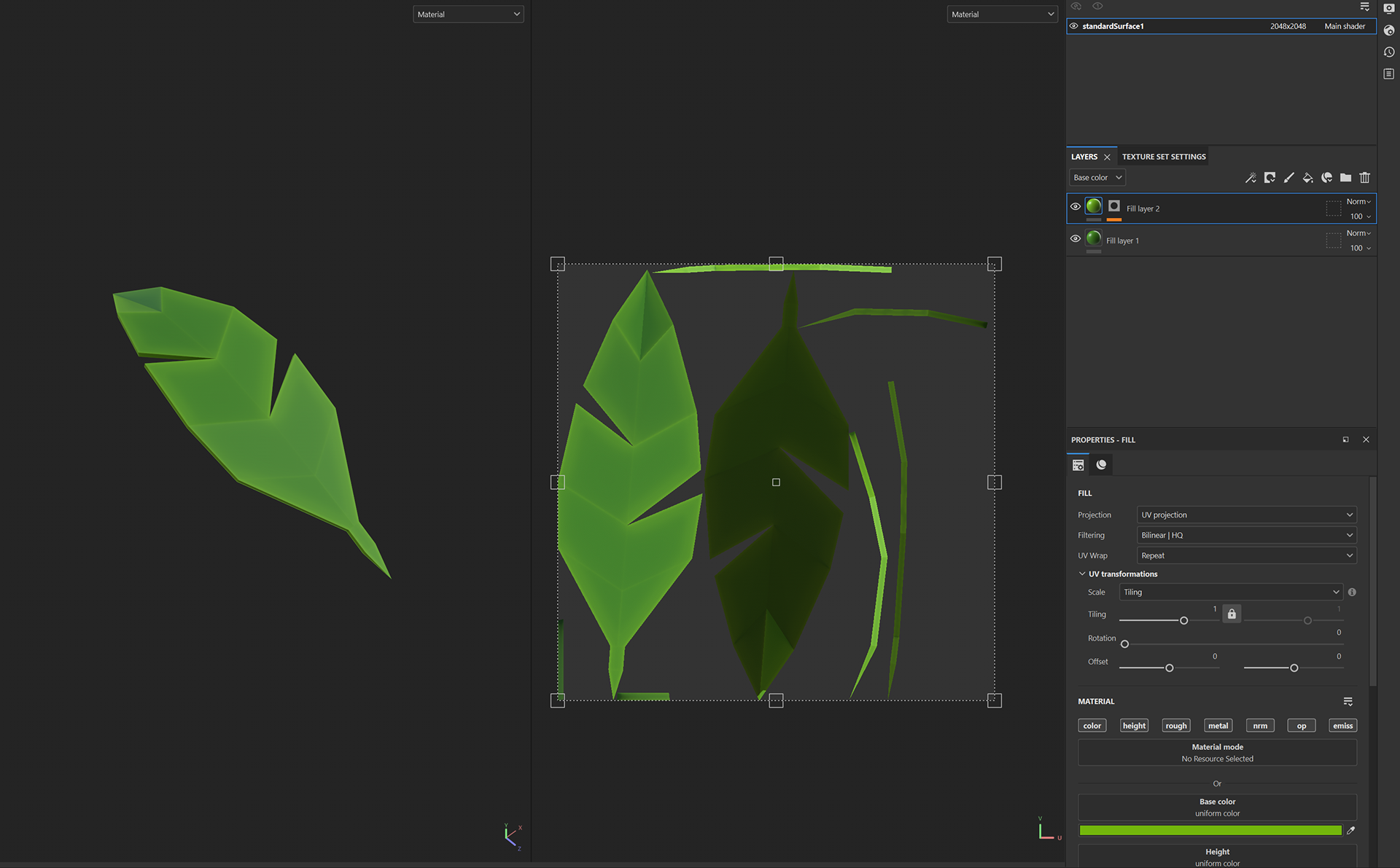Screen dimensions: 1400x868
Task: Open the 3D viewport Material dropdown
Action: (x=468, y=15)
